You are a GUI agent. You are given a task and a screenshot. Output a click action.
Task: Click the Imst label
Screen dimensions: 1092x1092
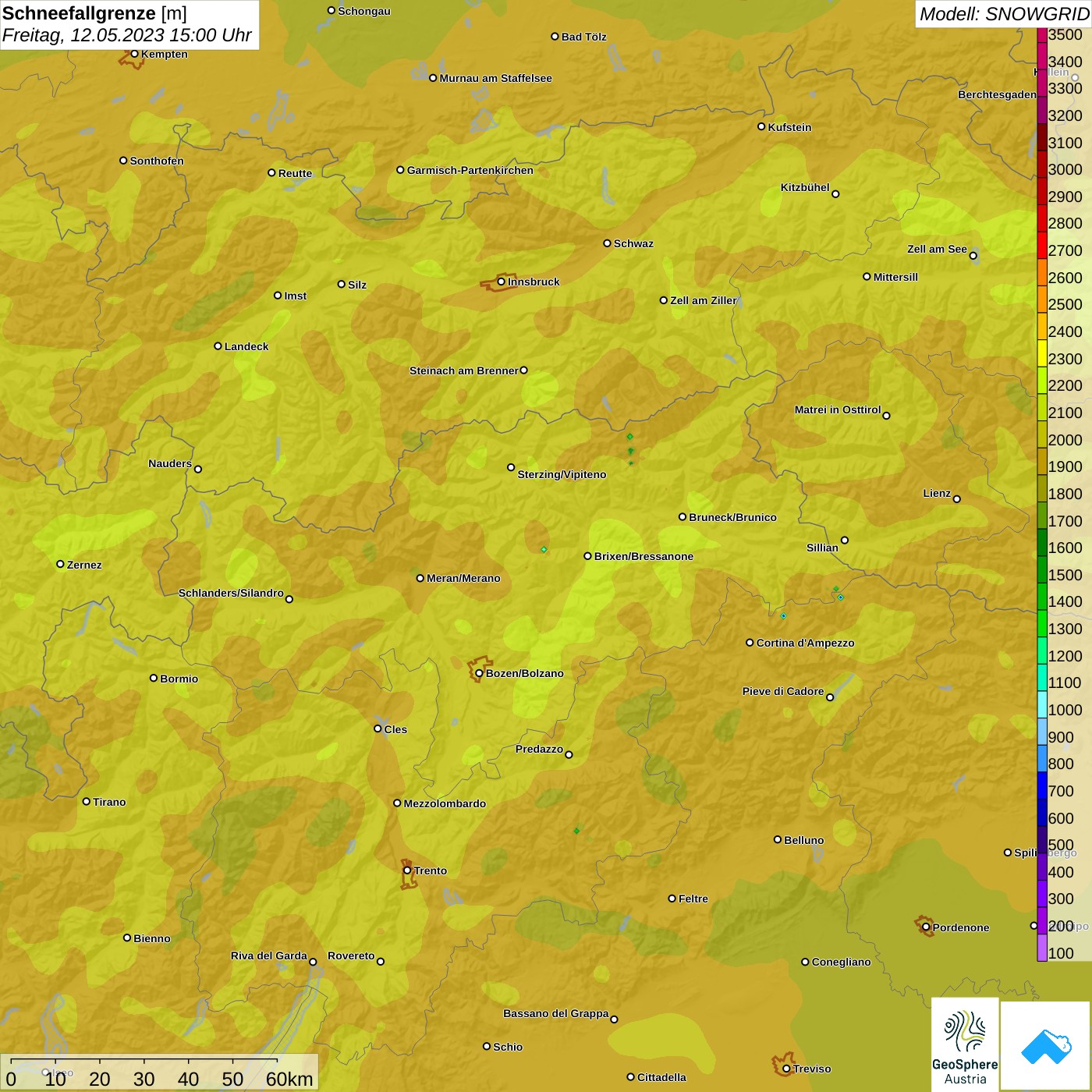(295, 296)
